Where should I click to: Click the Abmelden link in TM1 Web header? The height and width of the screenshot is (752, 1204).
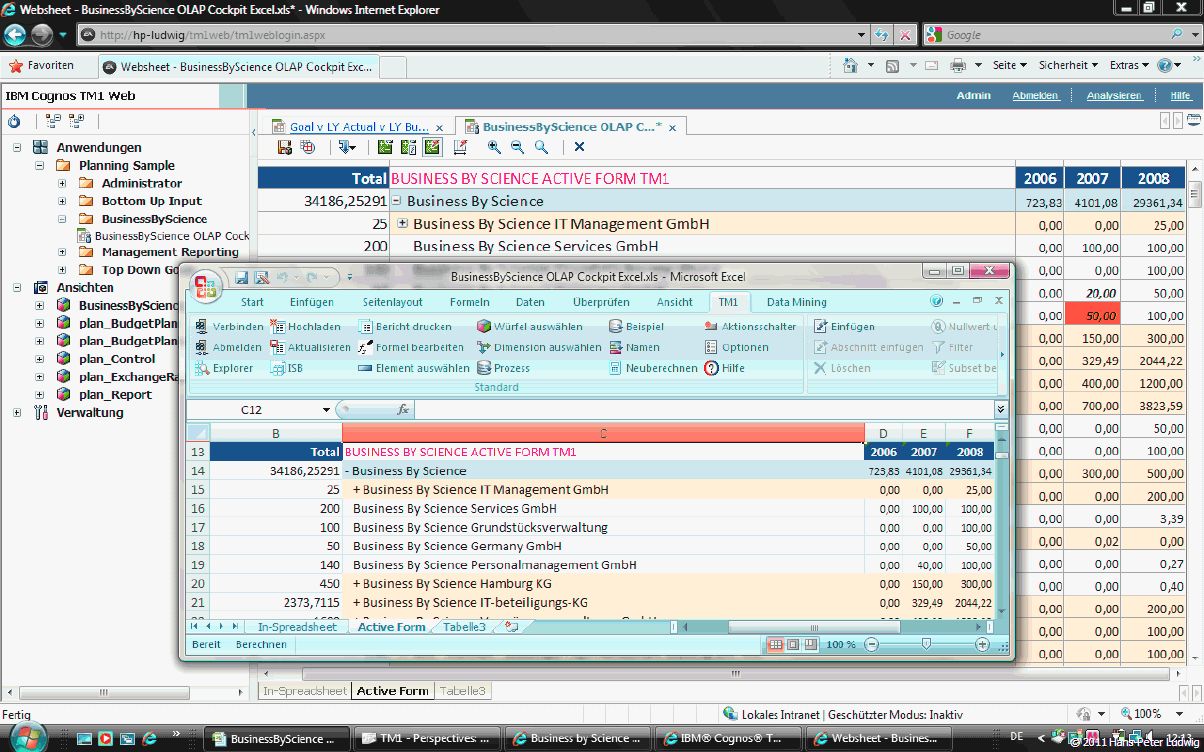(x=1035, y=96)
